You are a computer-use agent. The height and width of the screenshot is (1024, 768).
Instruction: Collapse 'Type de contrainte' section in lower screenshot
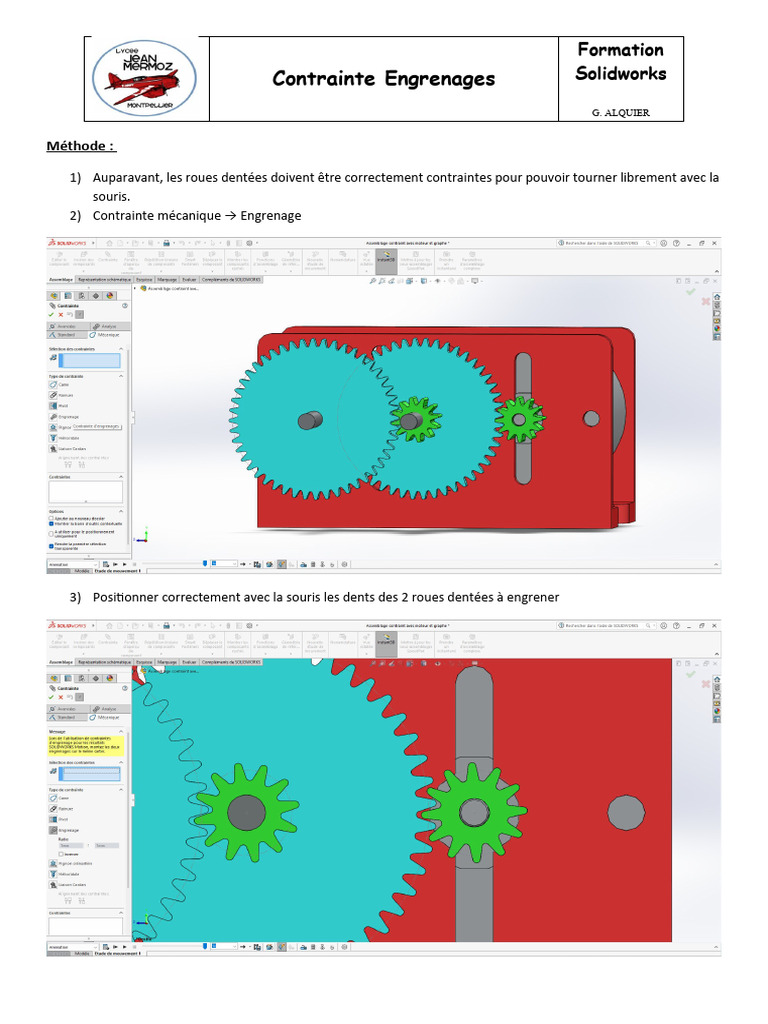121,790
